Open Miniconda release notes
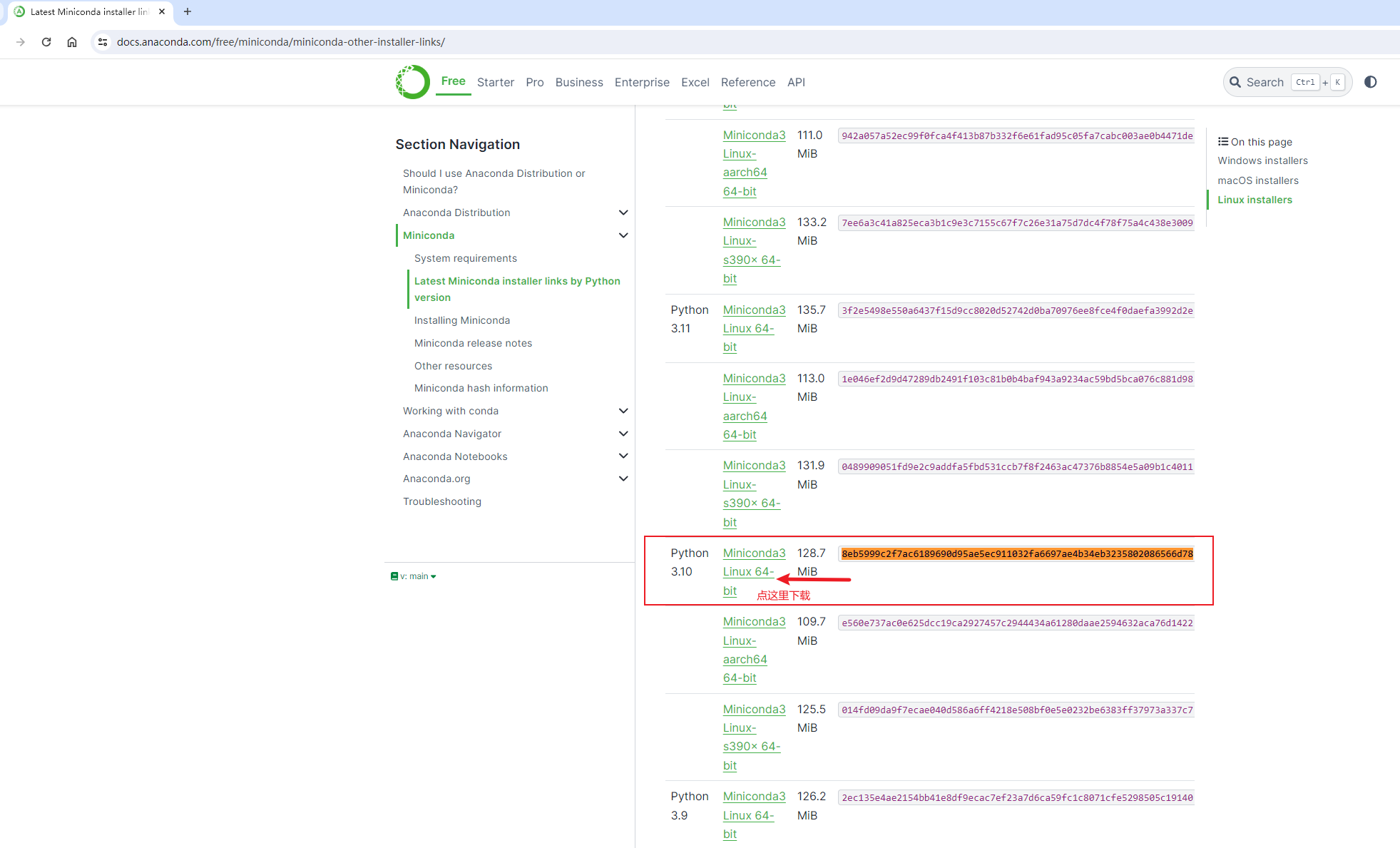The width and height of the screenshot is (1400, 848). (x=473, y=343)
